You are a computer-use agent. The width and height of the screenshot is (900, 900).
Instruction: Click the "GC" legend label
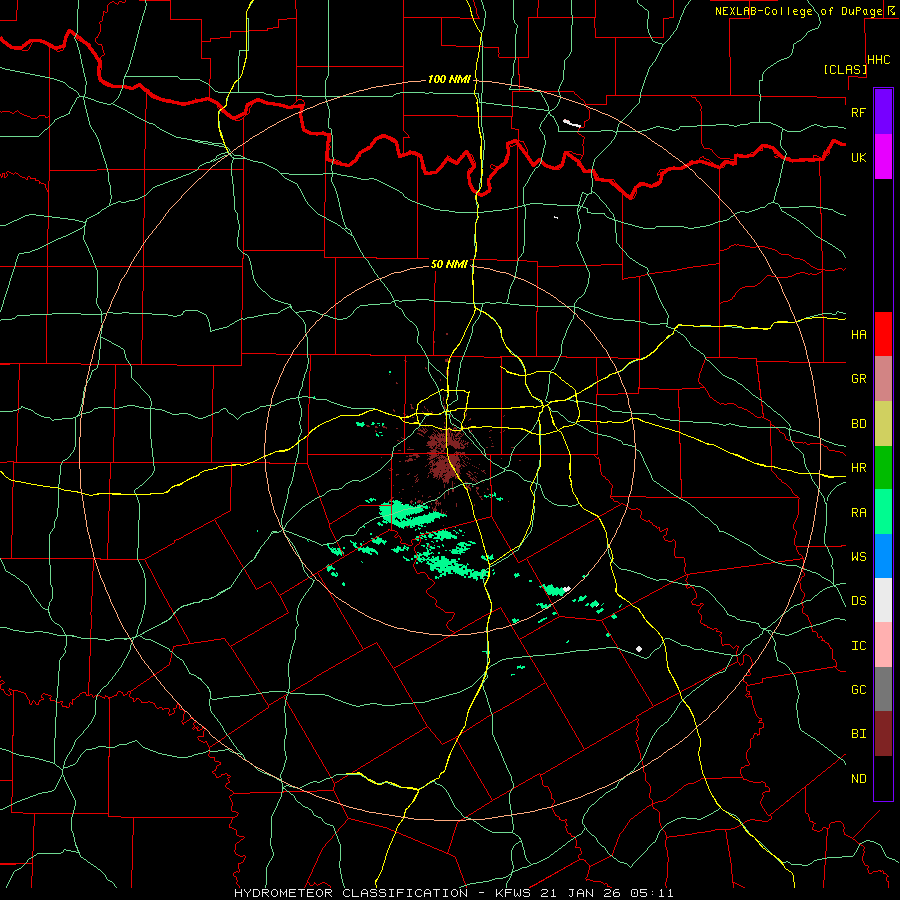(858, 689)
